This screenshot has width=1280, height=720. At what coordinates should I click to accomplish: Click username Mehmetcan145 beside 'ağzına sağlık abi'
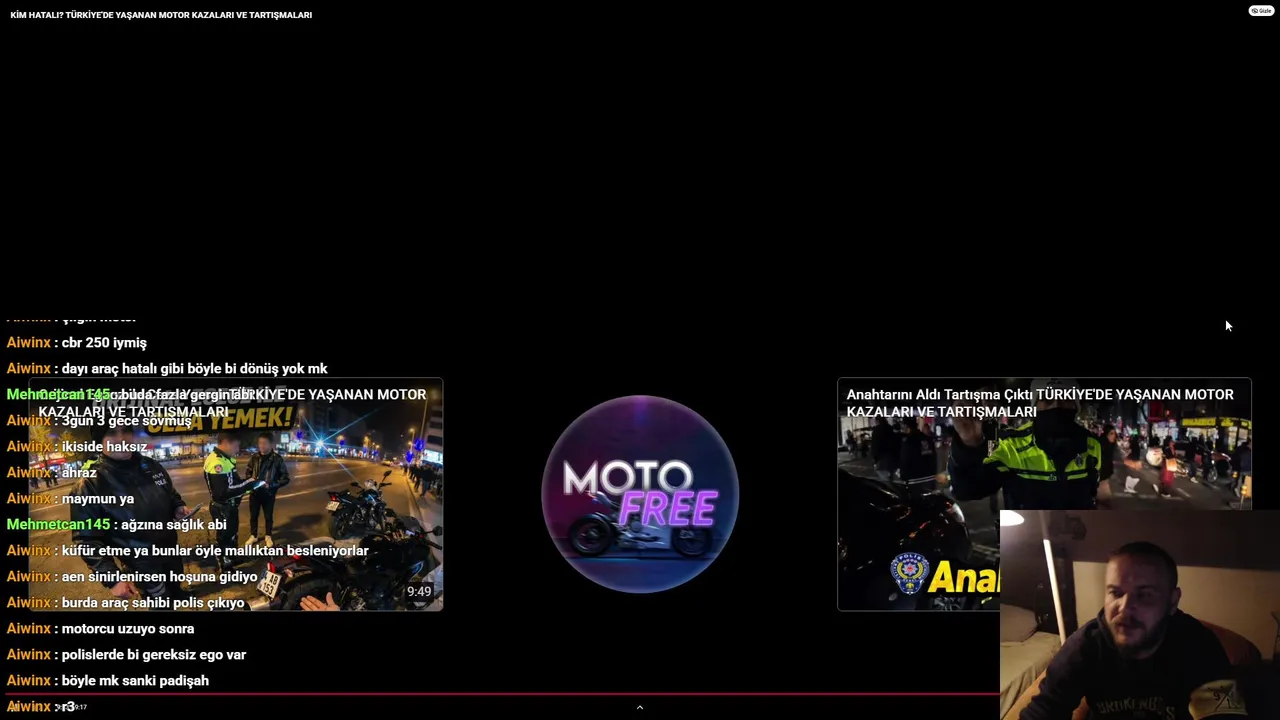point(58,525)
